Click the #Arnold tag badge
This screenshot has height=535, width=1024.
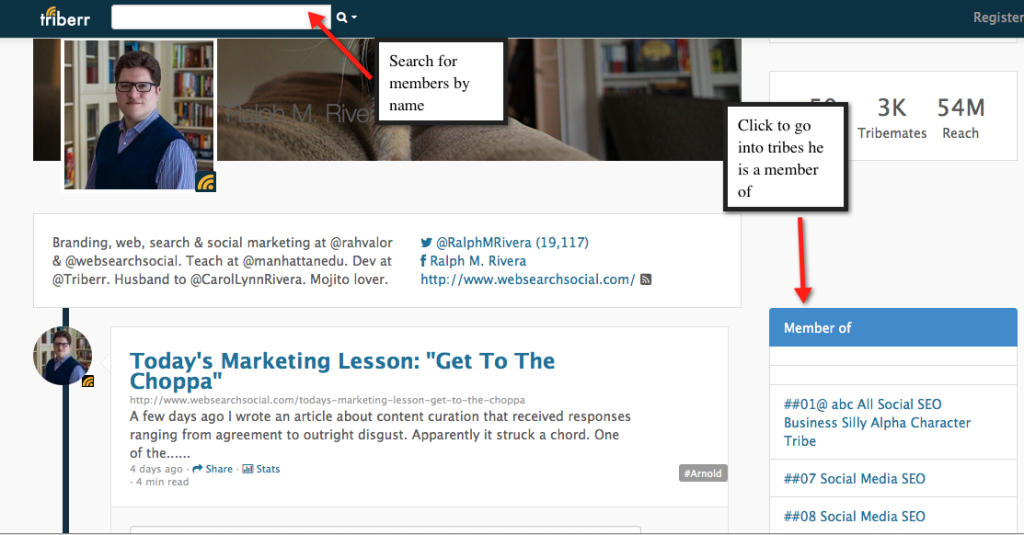[703, 474]
